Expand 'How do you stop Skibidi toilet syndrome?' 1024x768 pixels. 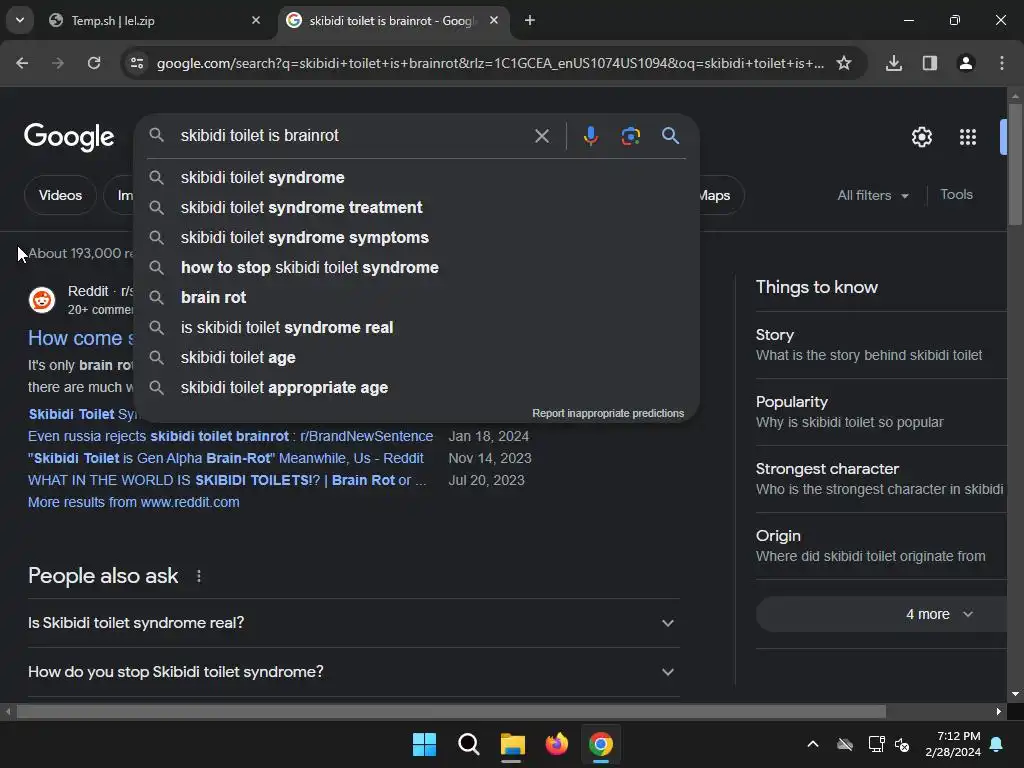[x=353, y=672]
